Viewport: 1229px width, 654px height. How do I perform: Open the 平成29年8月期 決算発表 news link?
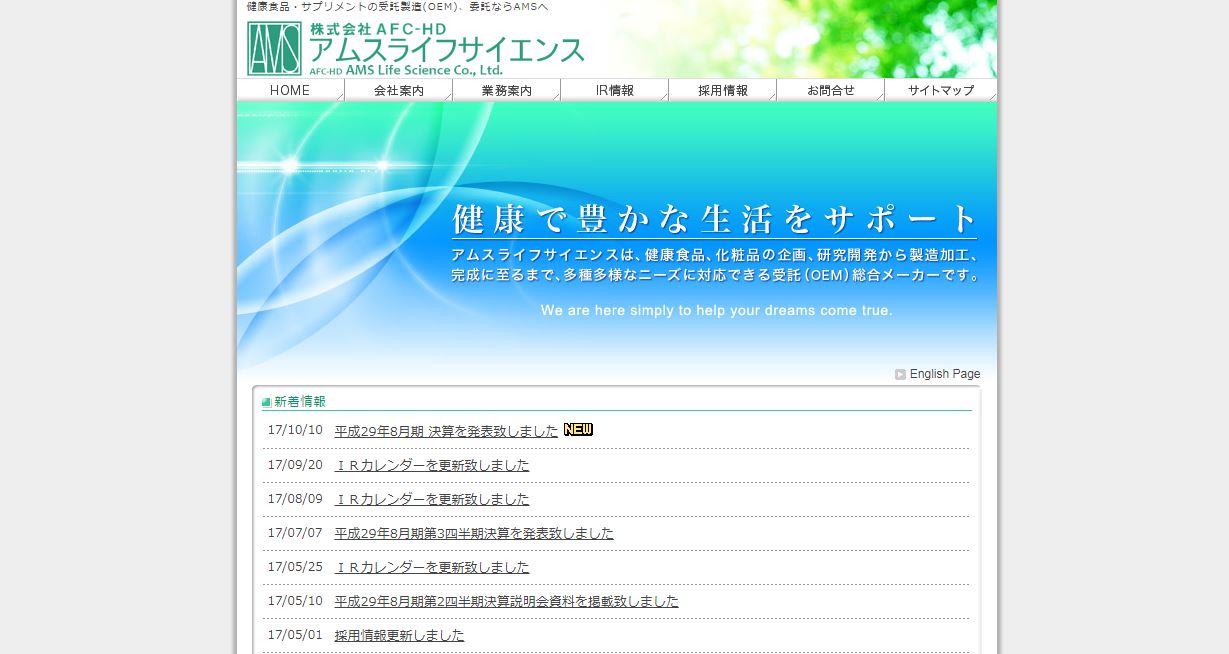pos(446,431)
